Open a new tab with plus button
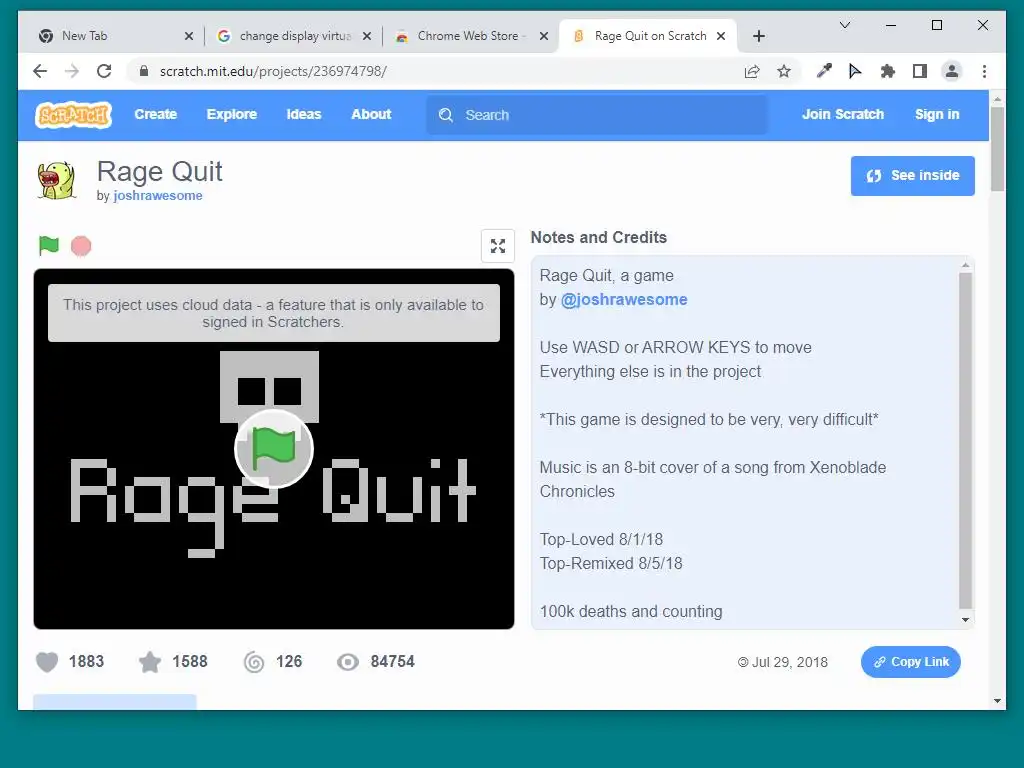The height and width of the screenshot is (768, 1024). (759, 36)
